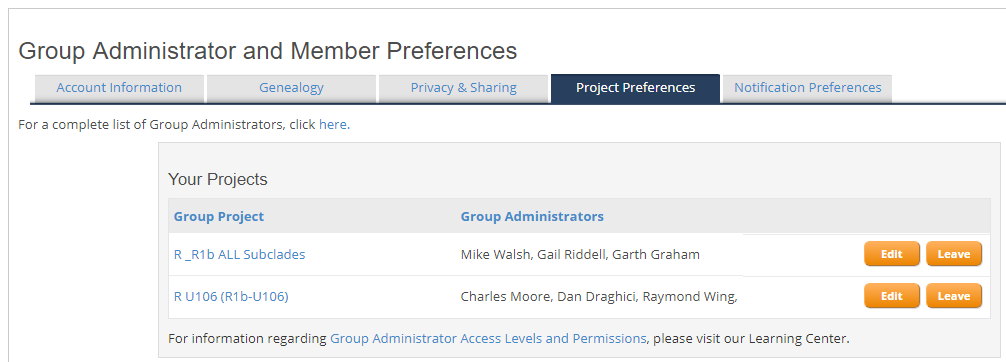Click the Group Administrator and Member Preferences title
The width and height of the screenshot is (1006, 362).
click(268, 51)
